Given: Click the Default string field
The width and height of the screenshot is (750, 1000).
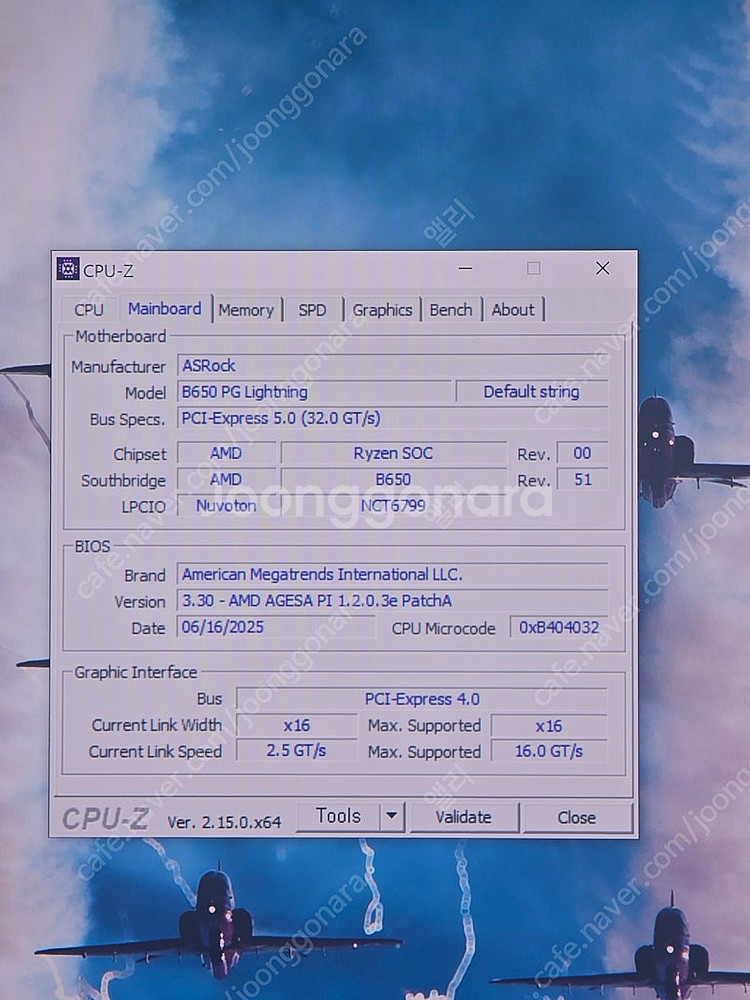Looking at the screenshot, I should (532, 392).
